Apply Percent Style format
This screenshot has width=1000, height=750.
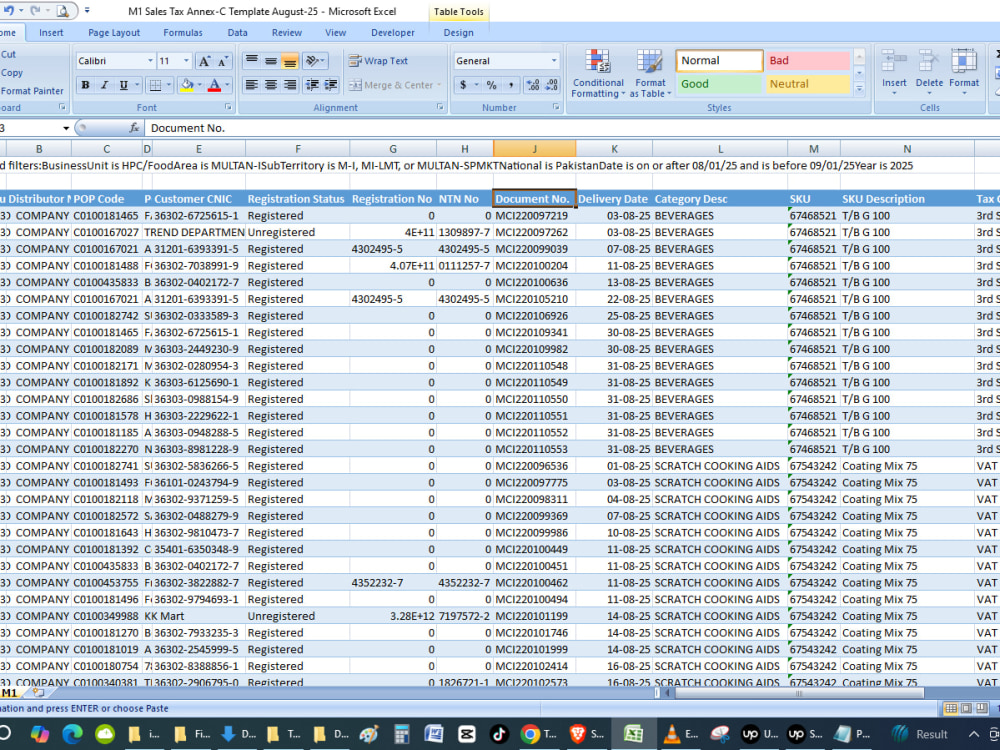(x=491, y=85)
